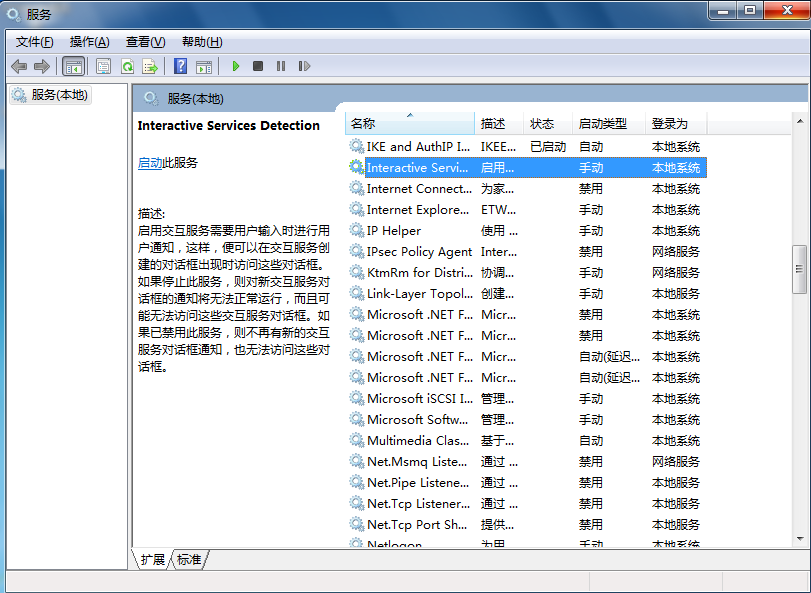
Task: Restart the service using the restart icon
Action: click(305, 65)
